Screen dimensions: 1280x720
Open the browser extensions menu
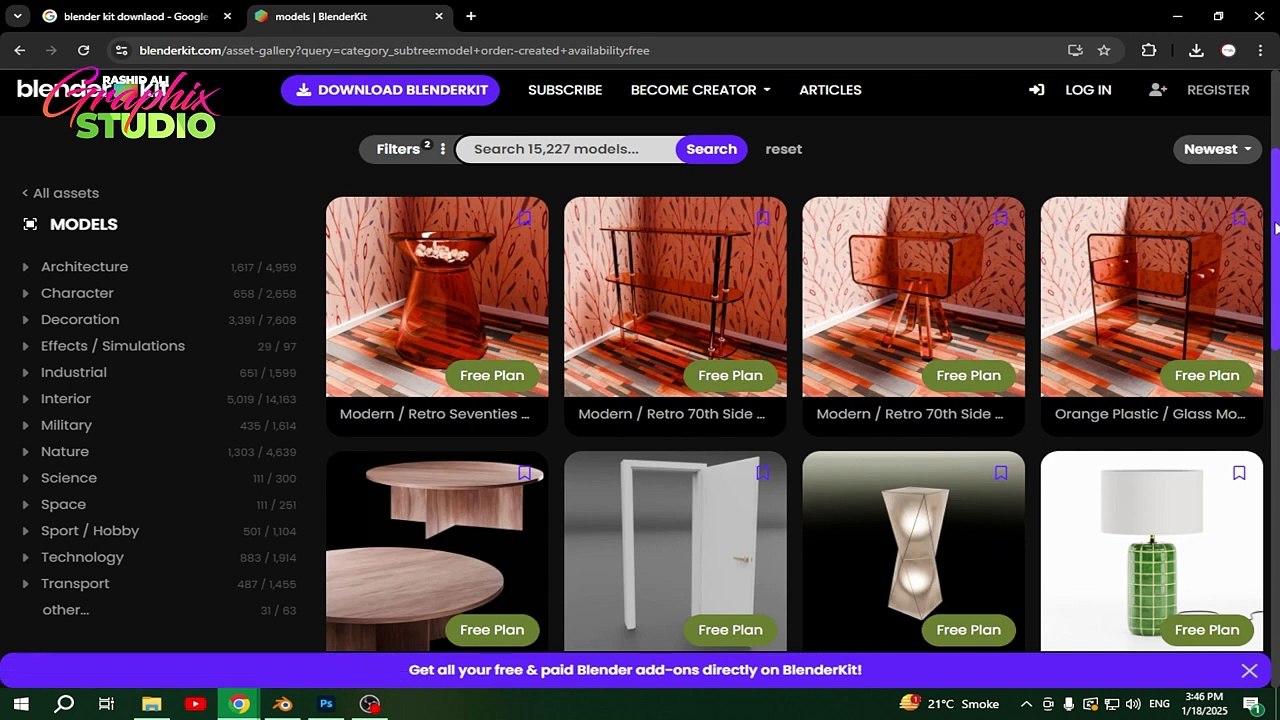(x=1149, y=50)
